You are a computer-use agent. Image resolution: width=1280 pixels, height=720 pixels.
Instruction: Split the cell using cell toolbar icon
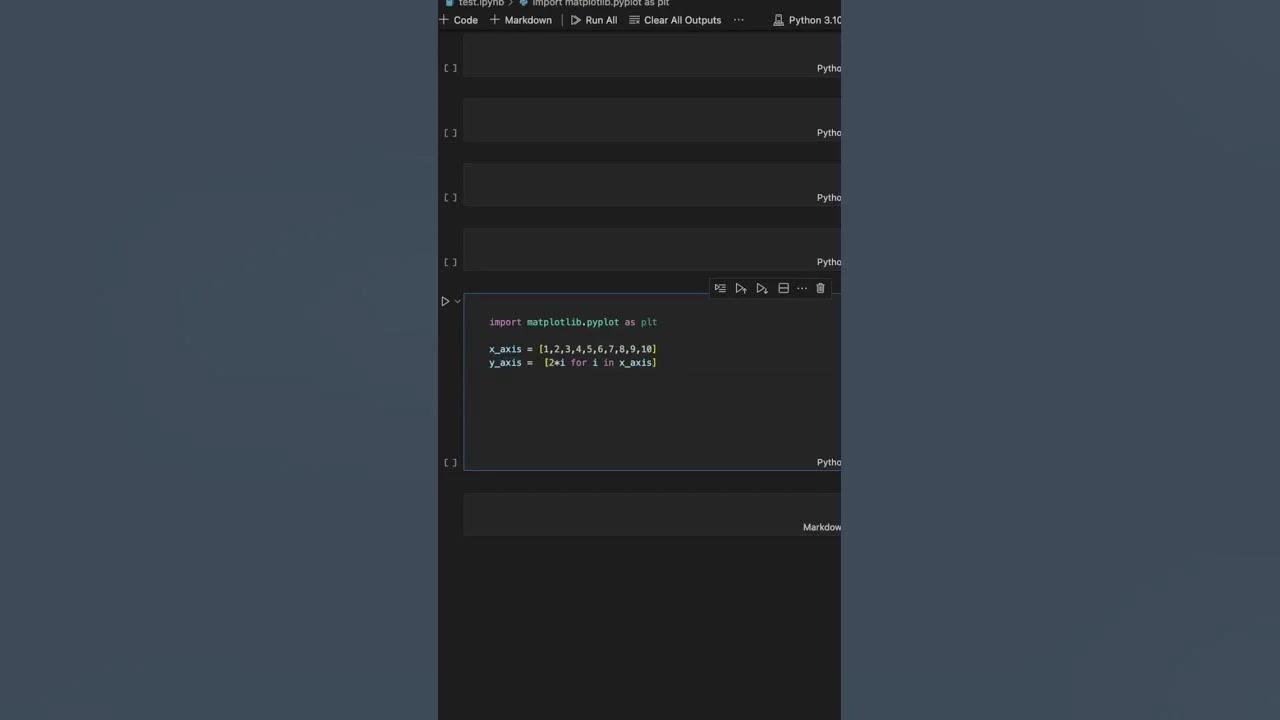[x=783, y=288]
